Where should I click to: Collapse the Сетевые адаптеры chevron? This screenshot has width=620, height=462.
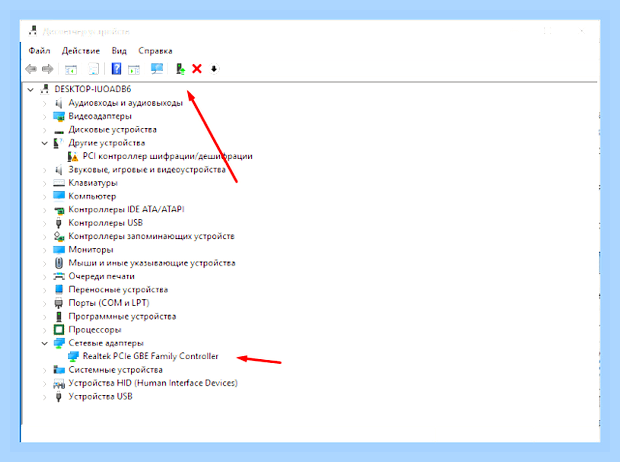[44, 343]
